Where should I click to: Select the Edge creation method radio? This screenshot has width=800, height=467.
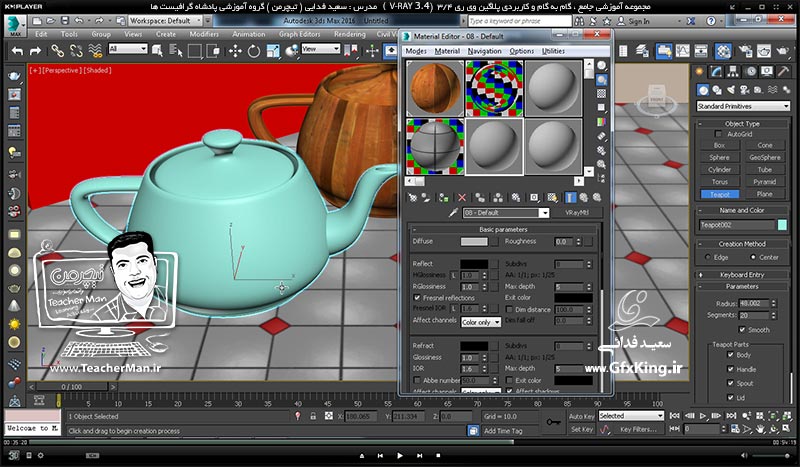(x=707, y=257)
